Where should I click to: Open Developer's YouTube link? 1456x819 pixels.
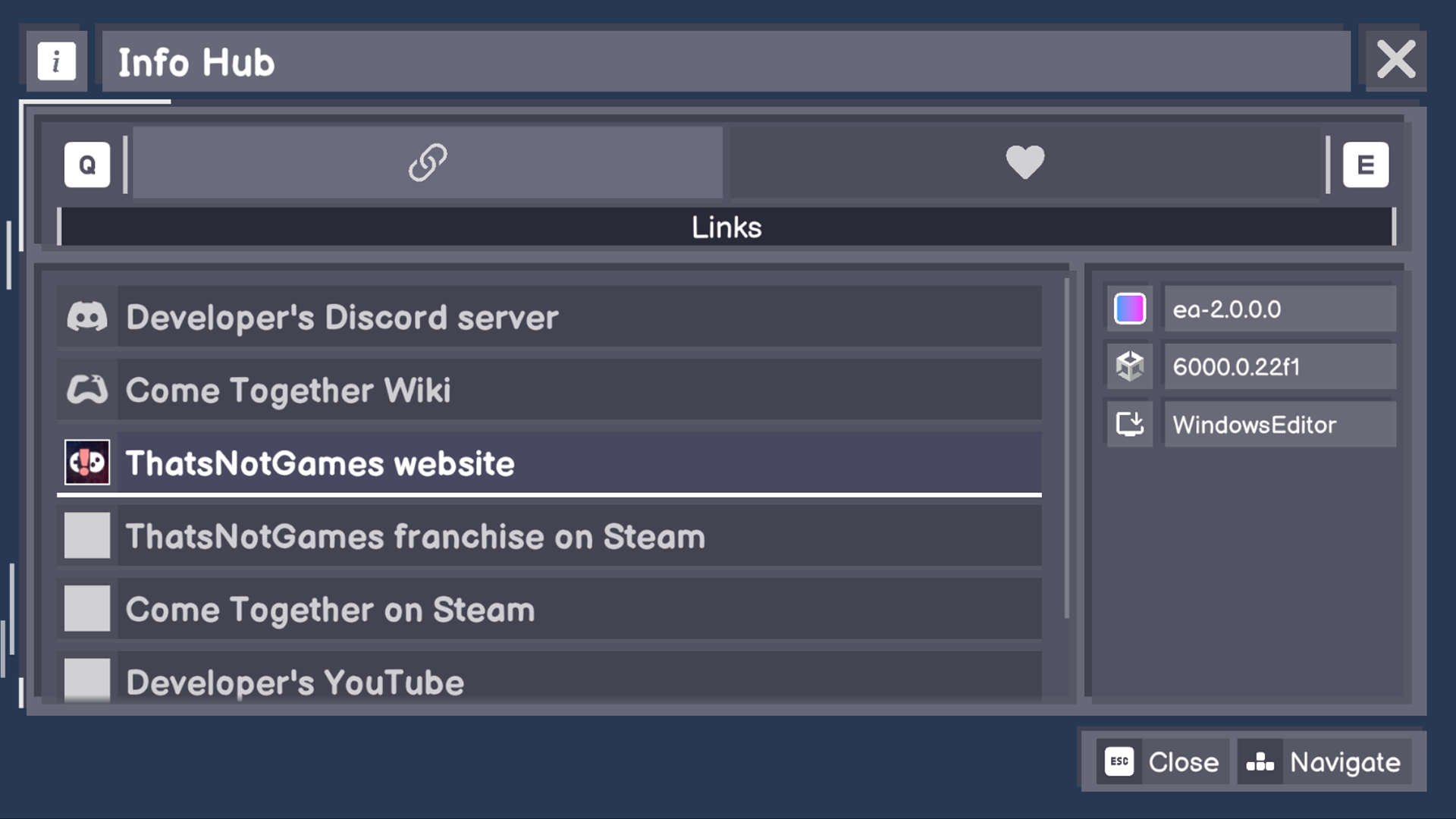[548, 680]
